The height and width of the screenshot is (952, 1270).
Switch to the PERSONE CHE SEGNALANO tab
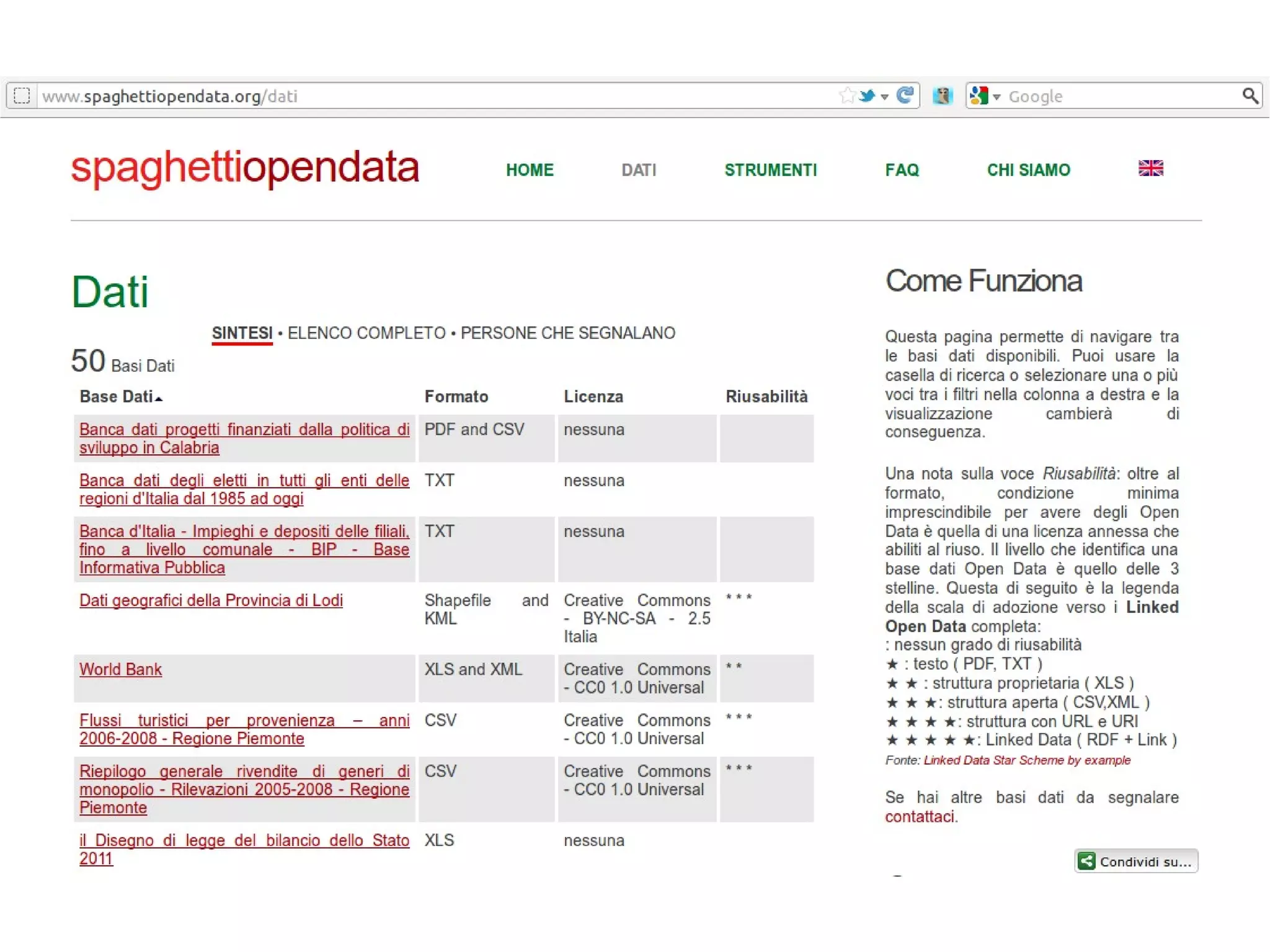(x=567, y=333)
